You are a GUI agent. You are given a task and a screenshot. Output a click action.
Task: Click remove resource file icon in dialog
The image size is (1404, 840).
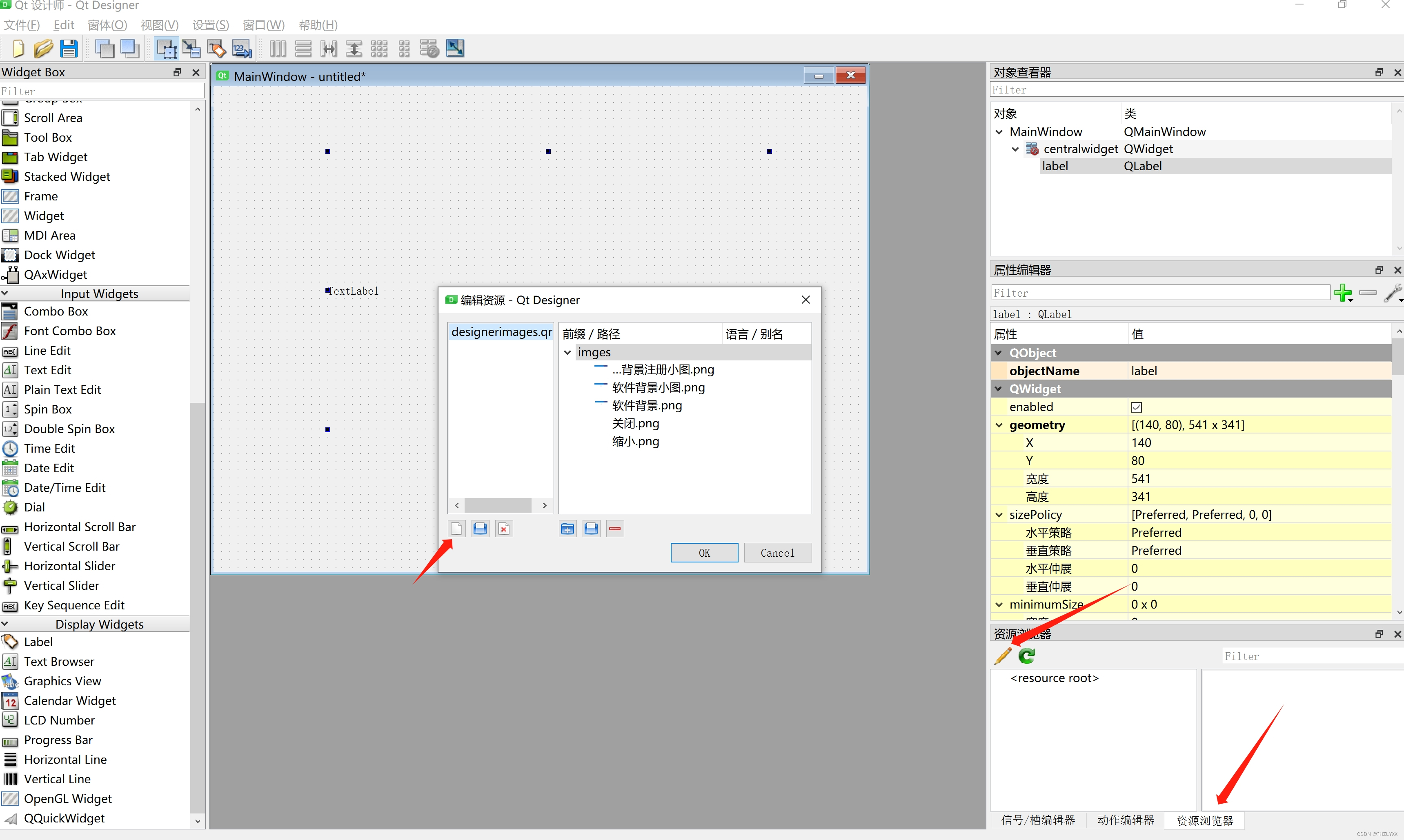(504, 529)
